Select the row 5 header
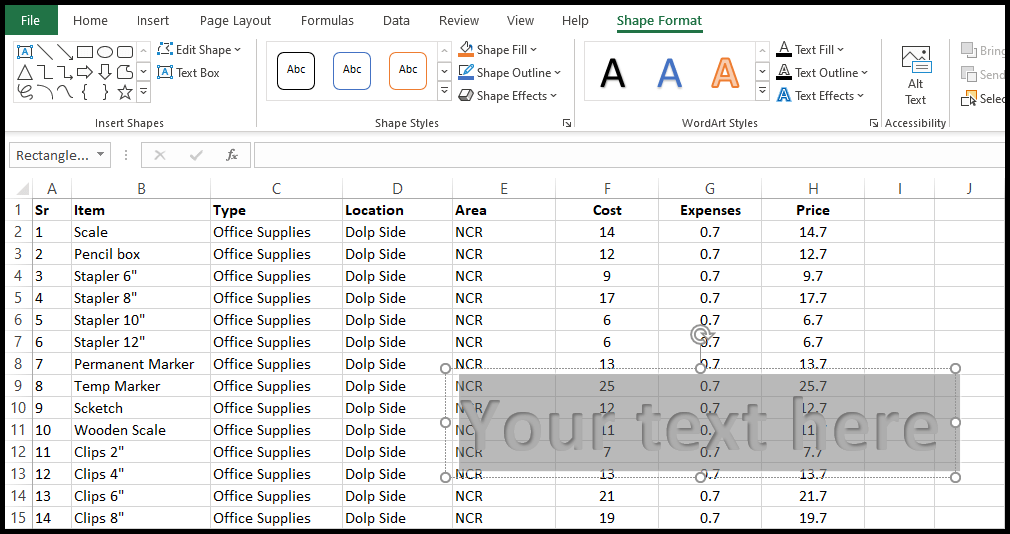This screenshot has height=534, width=1010. pos(18,298)
